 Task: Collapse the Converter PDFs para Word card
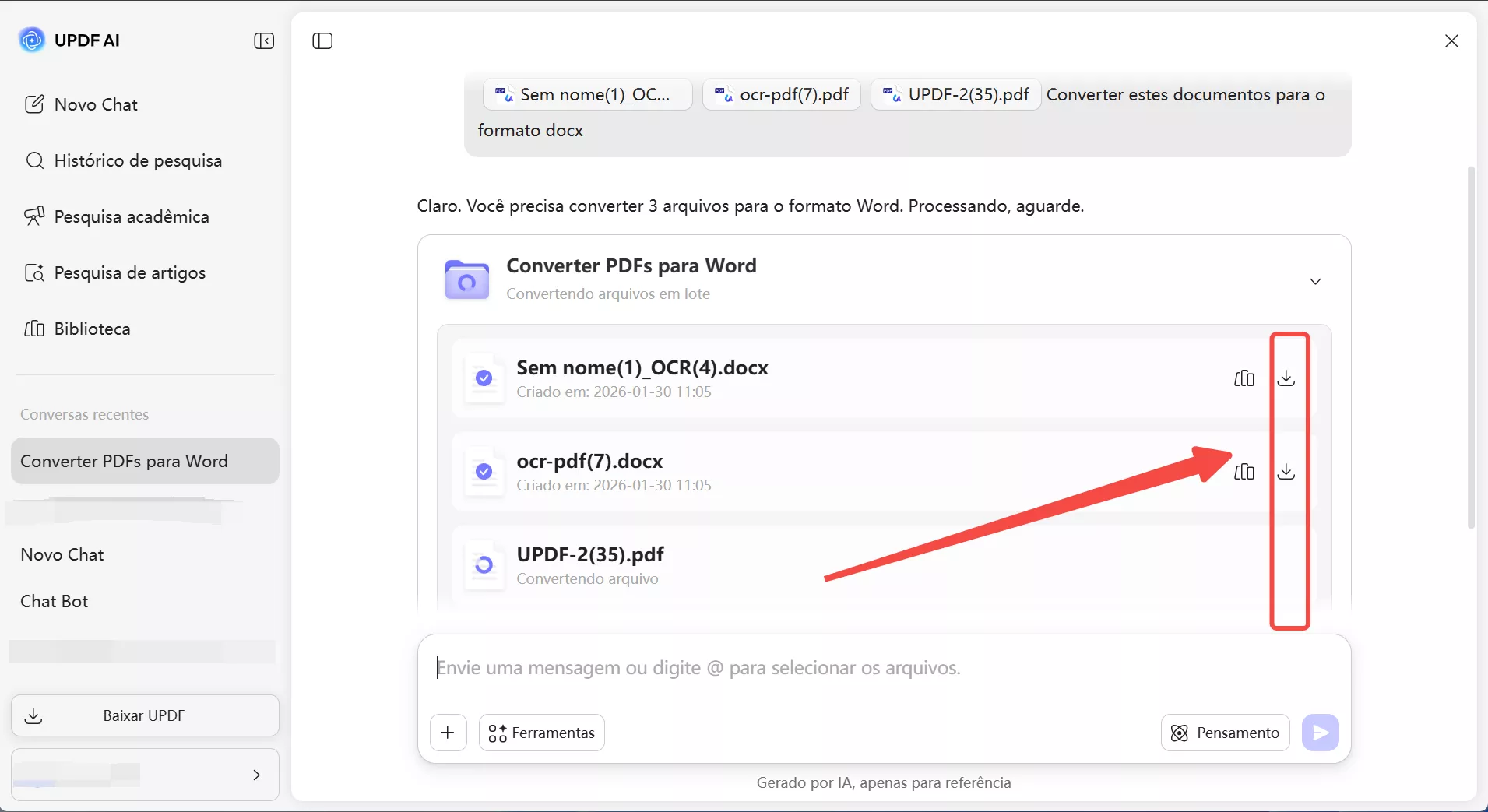tap(1316, 281)
